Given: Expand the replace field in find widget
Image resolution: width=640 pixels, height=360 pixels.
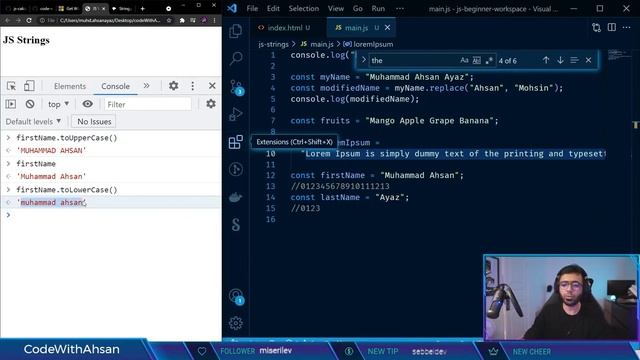Looking at the screenshot, I should [363, 60].
